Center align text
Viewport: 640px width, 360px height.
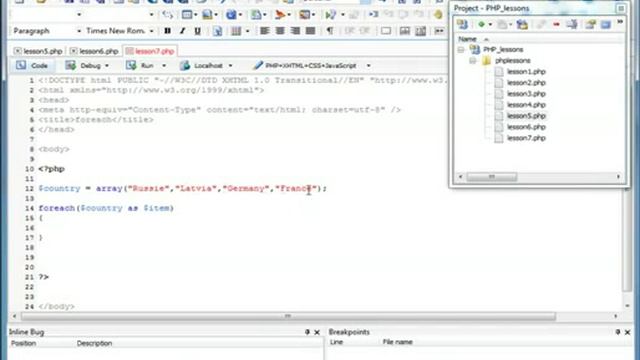(280, 31)
